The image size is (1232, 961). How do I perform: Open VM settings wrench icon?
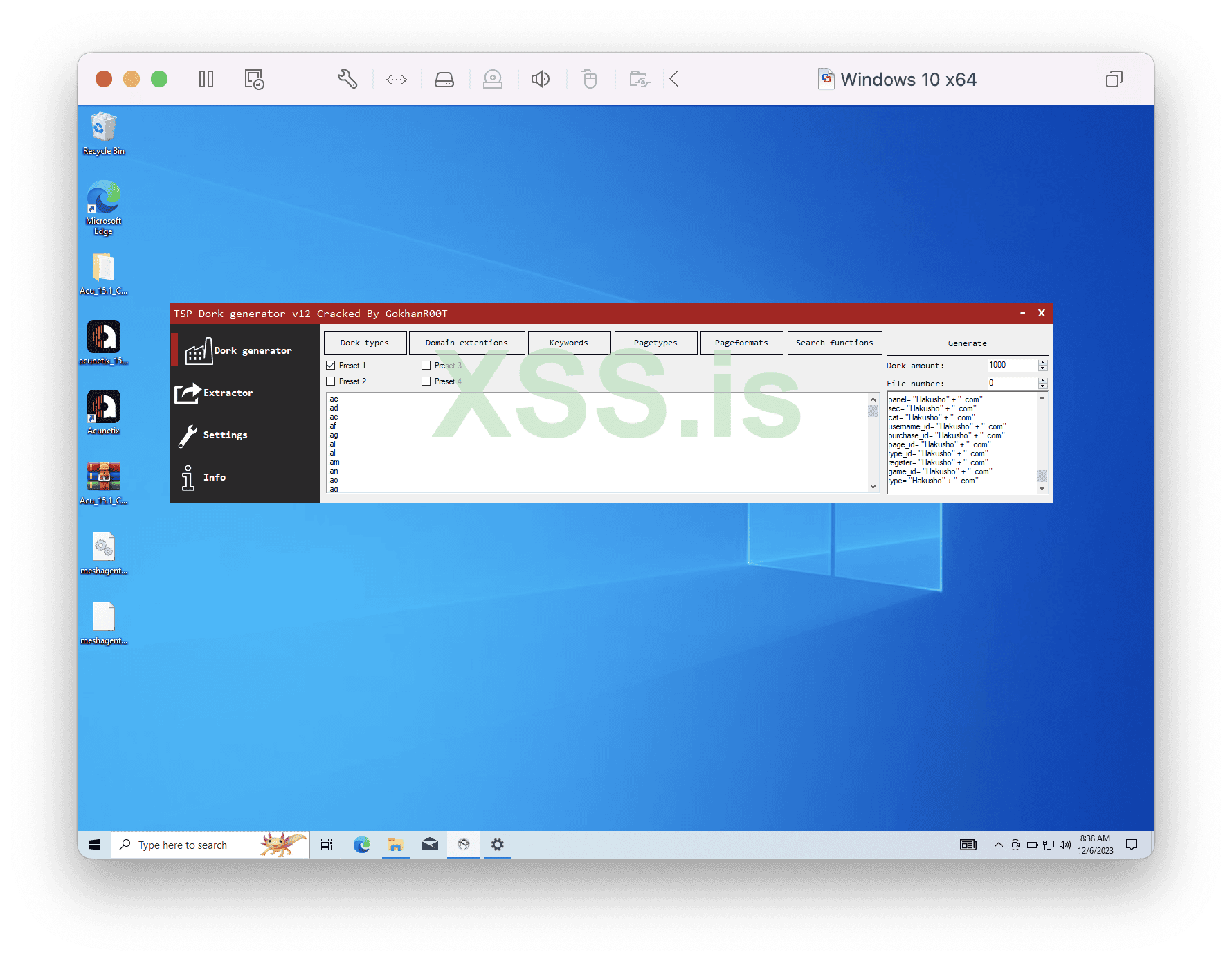coord(347,79)
